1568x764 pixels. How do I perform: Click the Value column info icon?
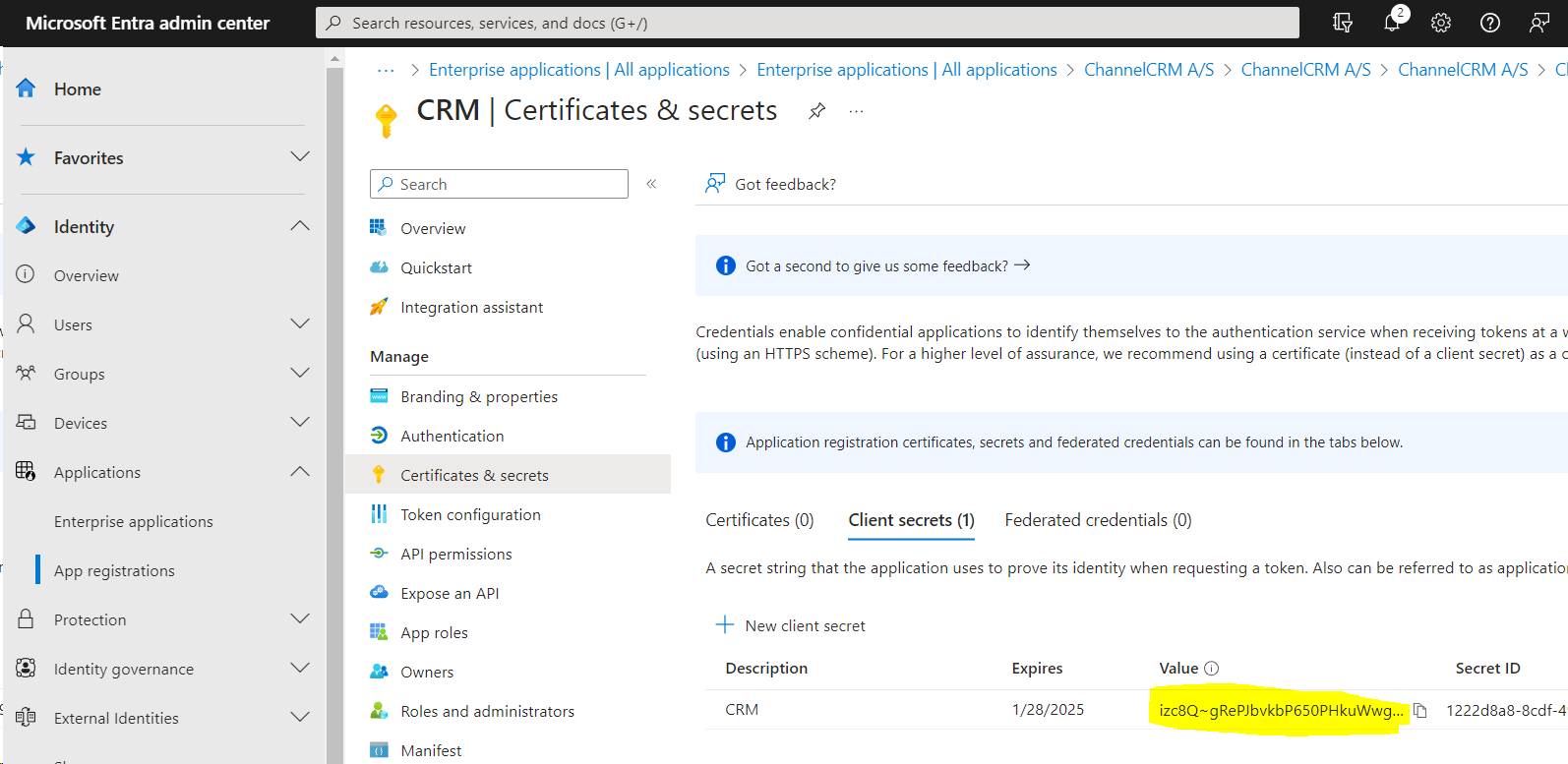[1212, 669]
